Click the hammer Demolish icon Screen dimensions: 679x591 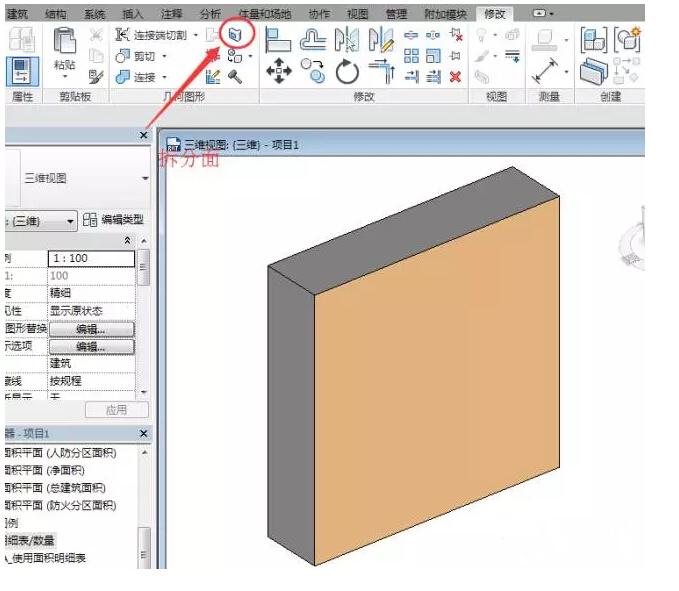pyautogui.click(x=236, y=76)
